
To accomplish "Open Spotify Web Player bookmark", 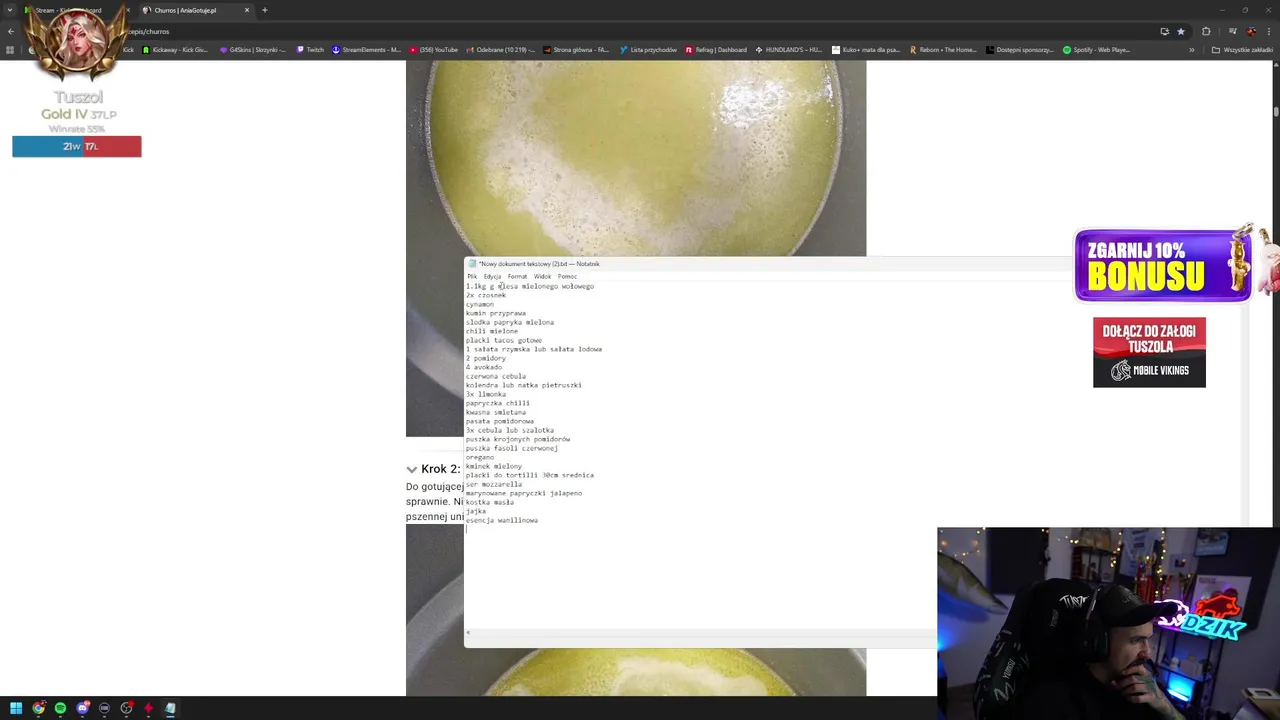I will pos(1096,50).
